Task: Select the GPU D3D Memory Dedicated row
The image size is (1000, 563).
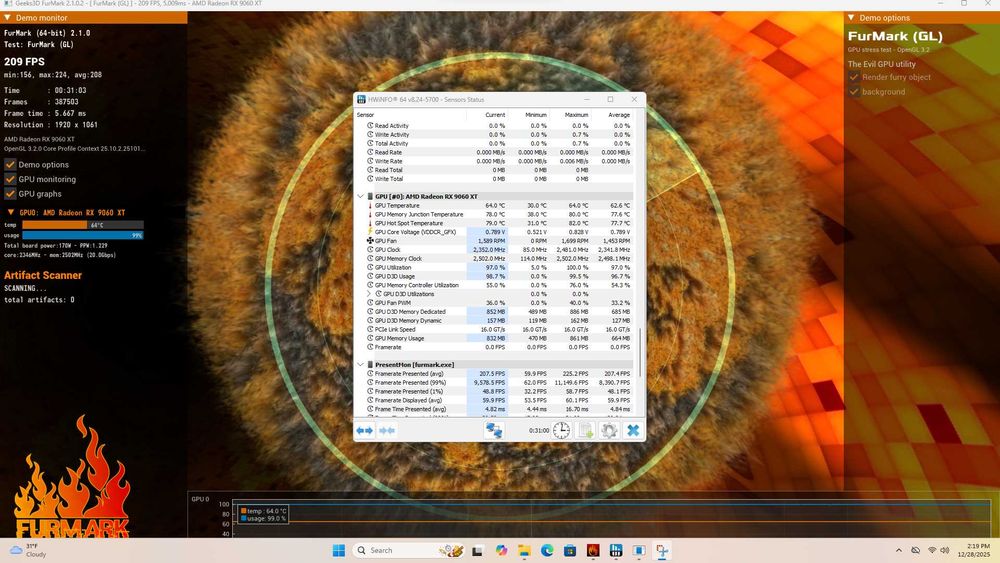Action: click(x=495, y=312)
